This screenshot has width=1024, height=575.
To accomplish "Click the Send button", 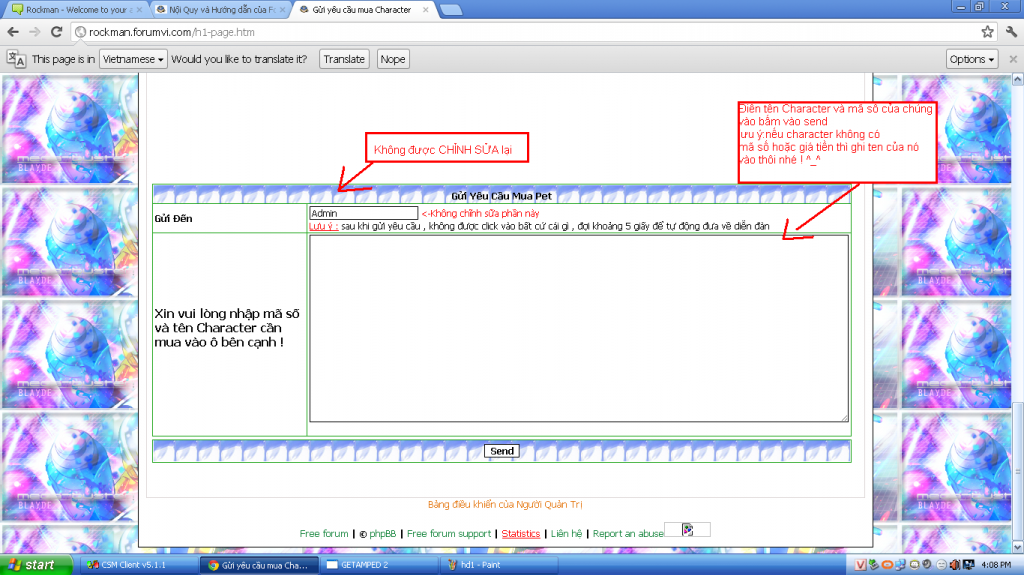I will tap(502, 451).
